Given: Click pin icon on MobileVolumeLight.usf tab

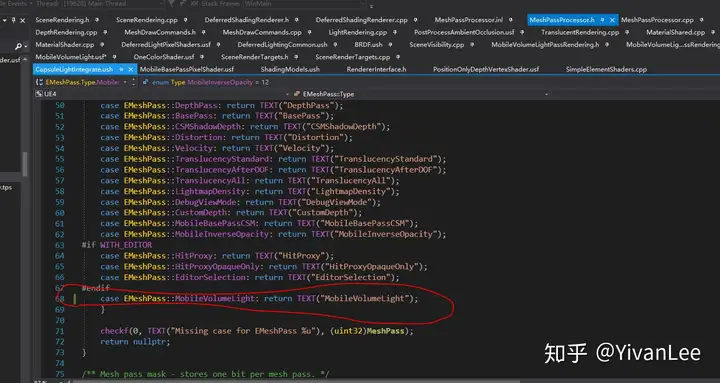Looking at the screenshot, I should point(114,57).
